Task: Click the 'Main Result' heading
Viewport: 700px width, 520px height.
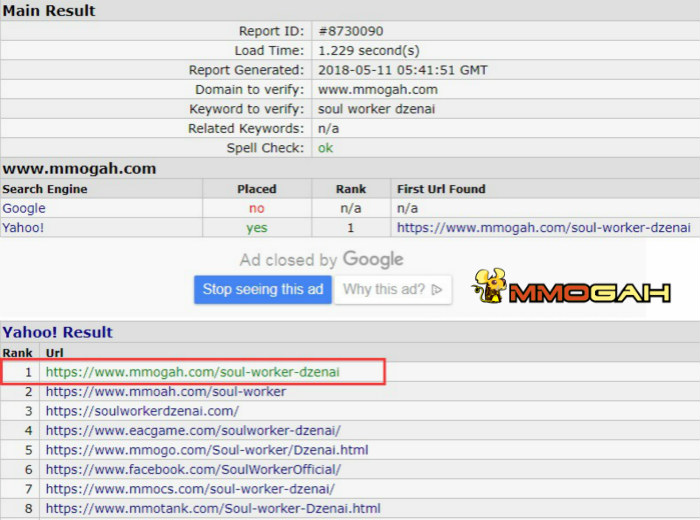Action: click(x=49, y=11)
